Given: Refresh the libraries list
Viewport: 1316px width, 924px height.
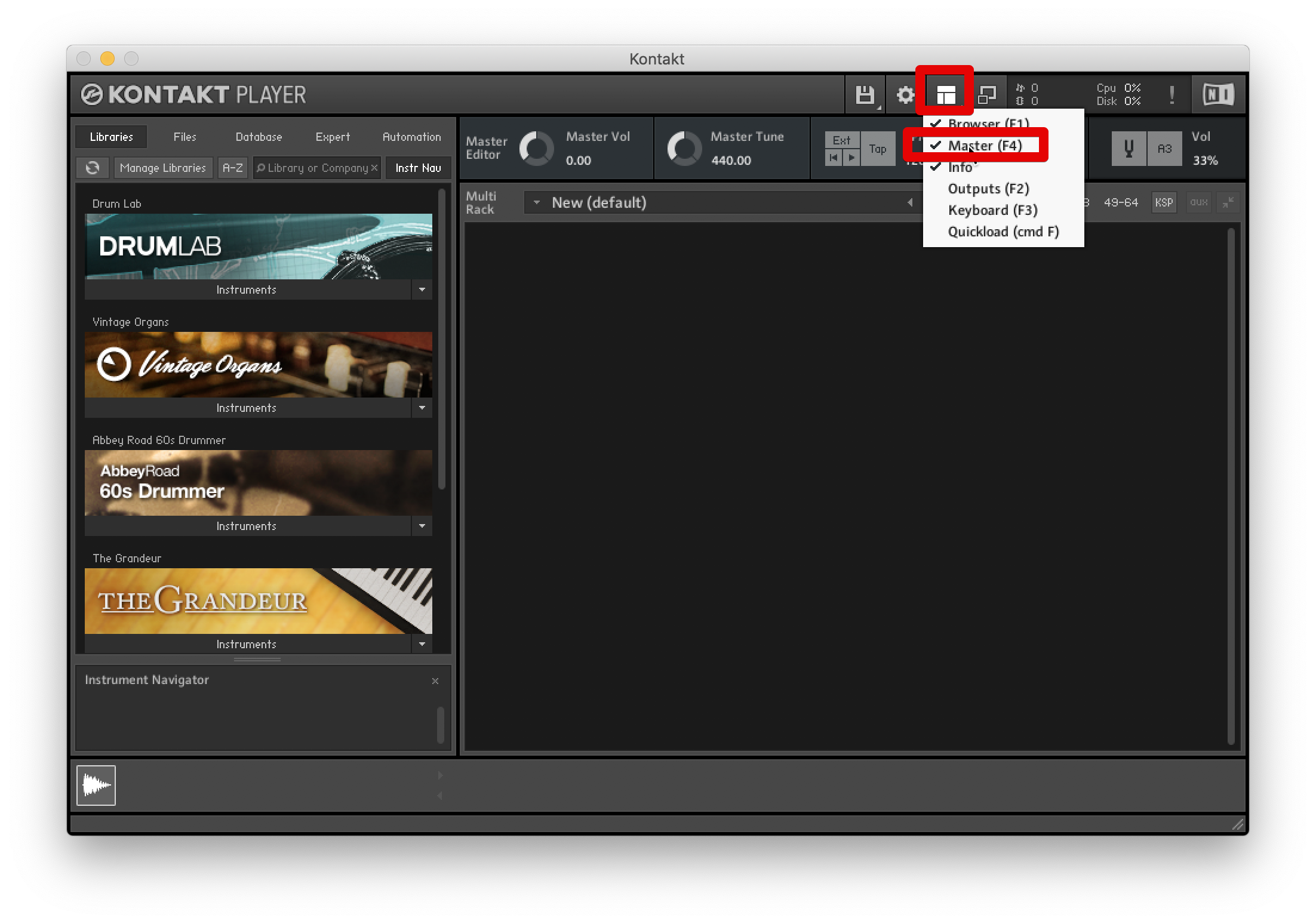Looking at the screenshot, I should point(93,168).
